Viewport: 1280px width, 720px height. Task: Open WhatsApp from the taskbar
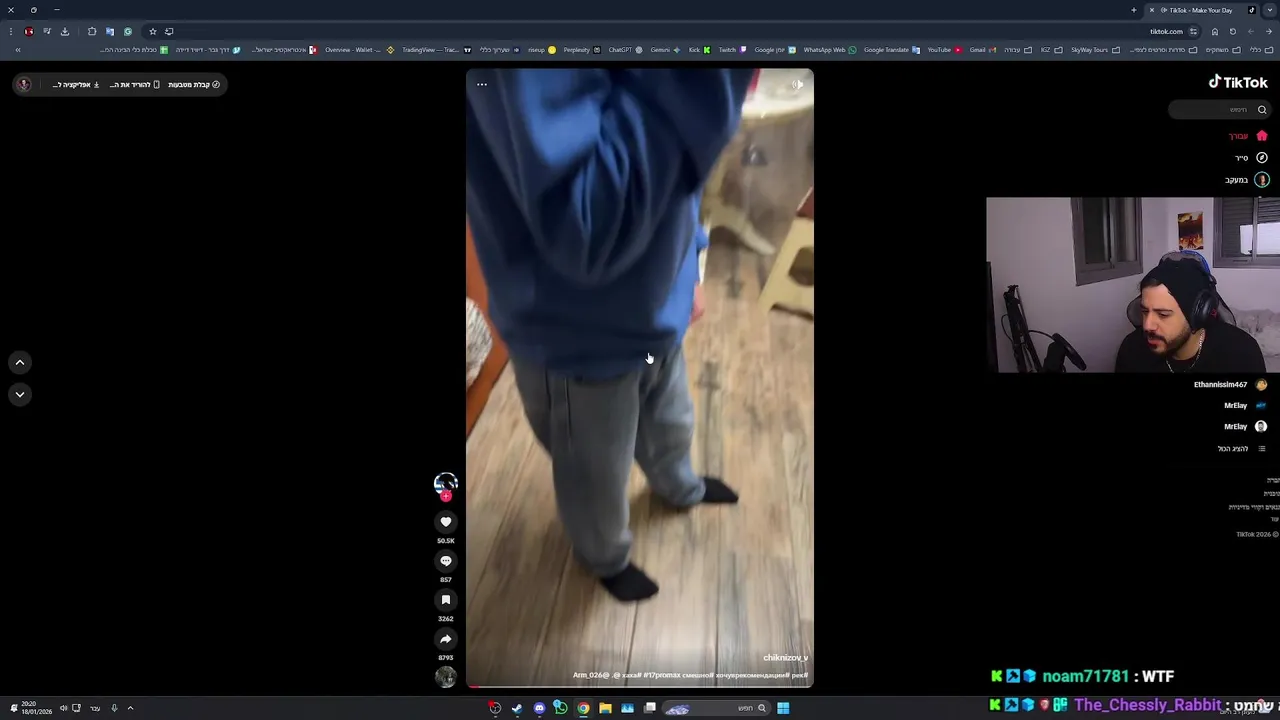(561, 708)
